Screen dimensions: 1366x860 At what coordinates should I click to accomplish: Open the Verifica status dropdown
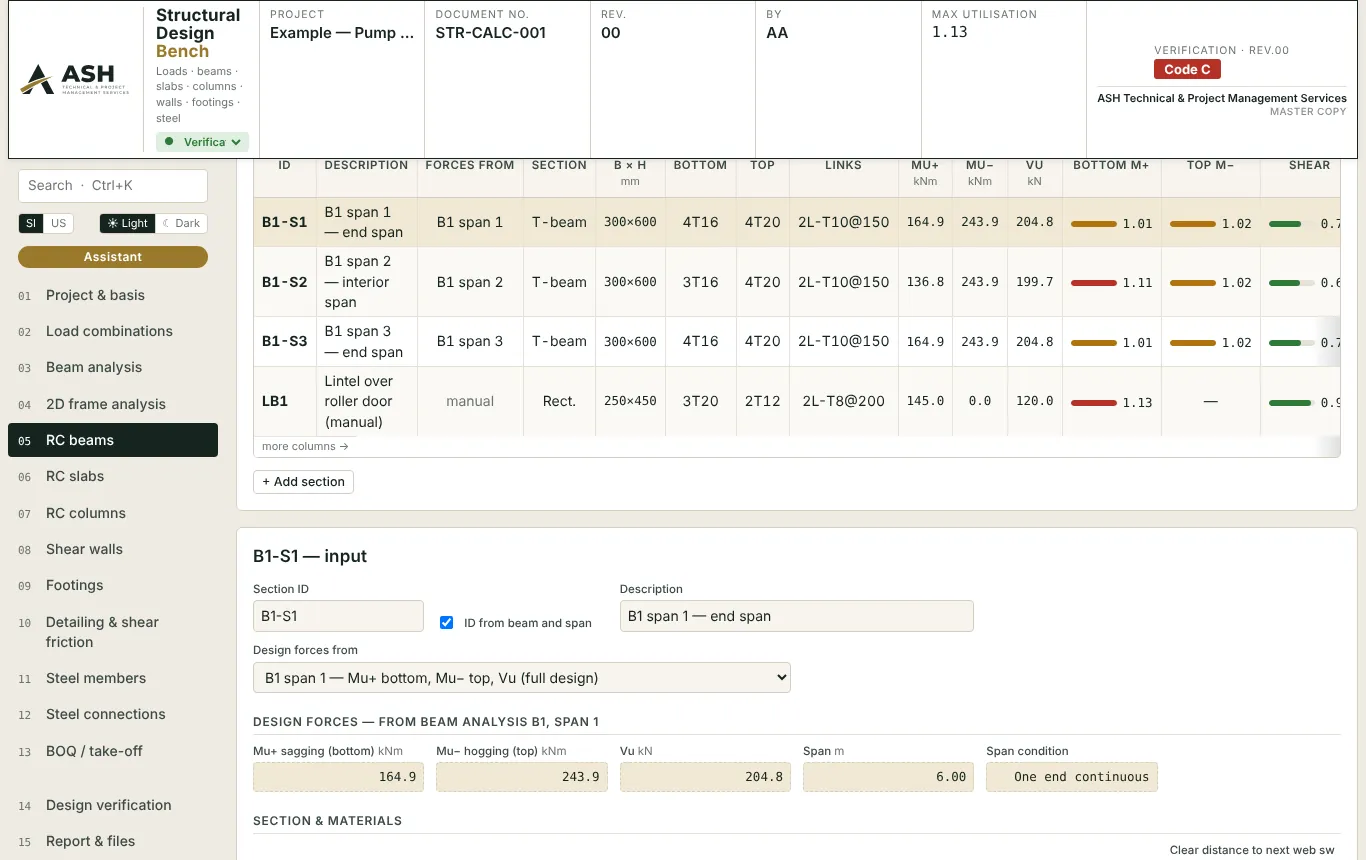tap(203, 142)
